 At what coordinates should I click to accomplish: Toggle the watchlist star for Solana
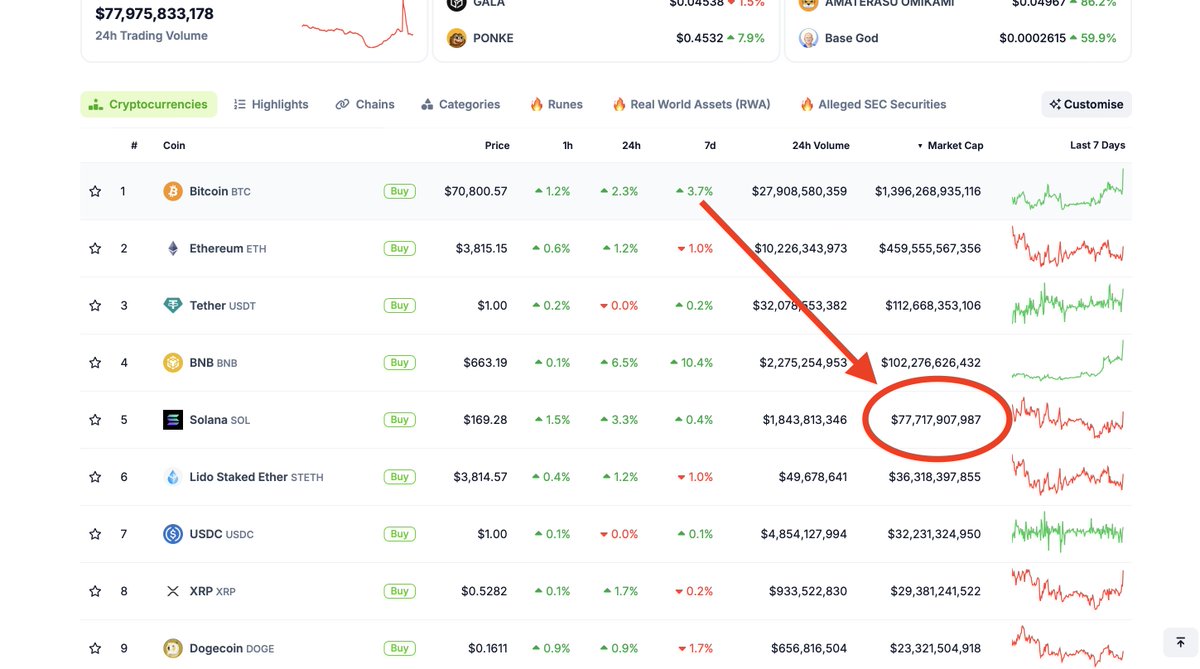(93, 419)
